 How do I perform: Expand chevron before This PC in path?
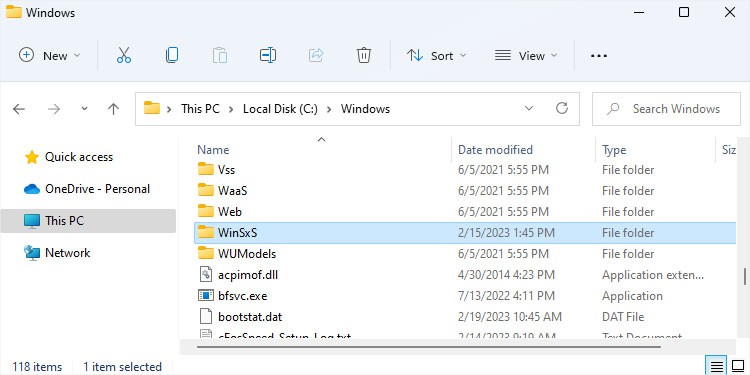tap(169, 109)
